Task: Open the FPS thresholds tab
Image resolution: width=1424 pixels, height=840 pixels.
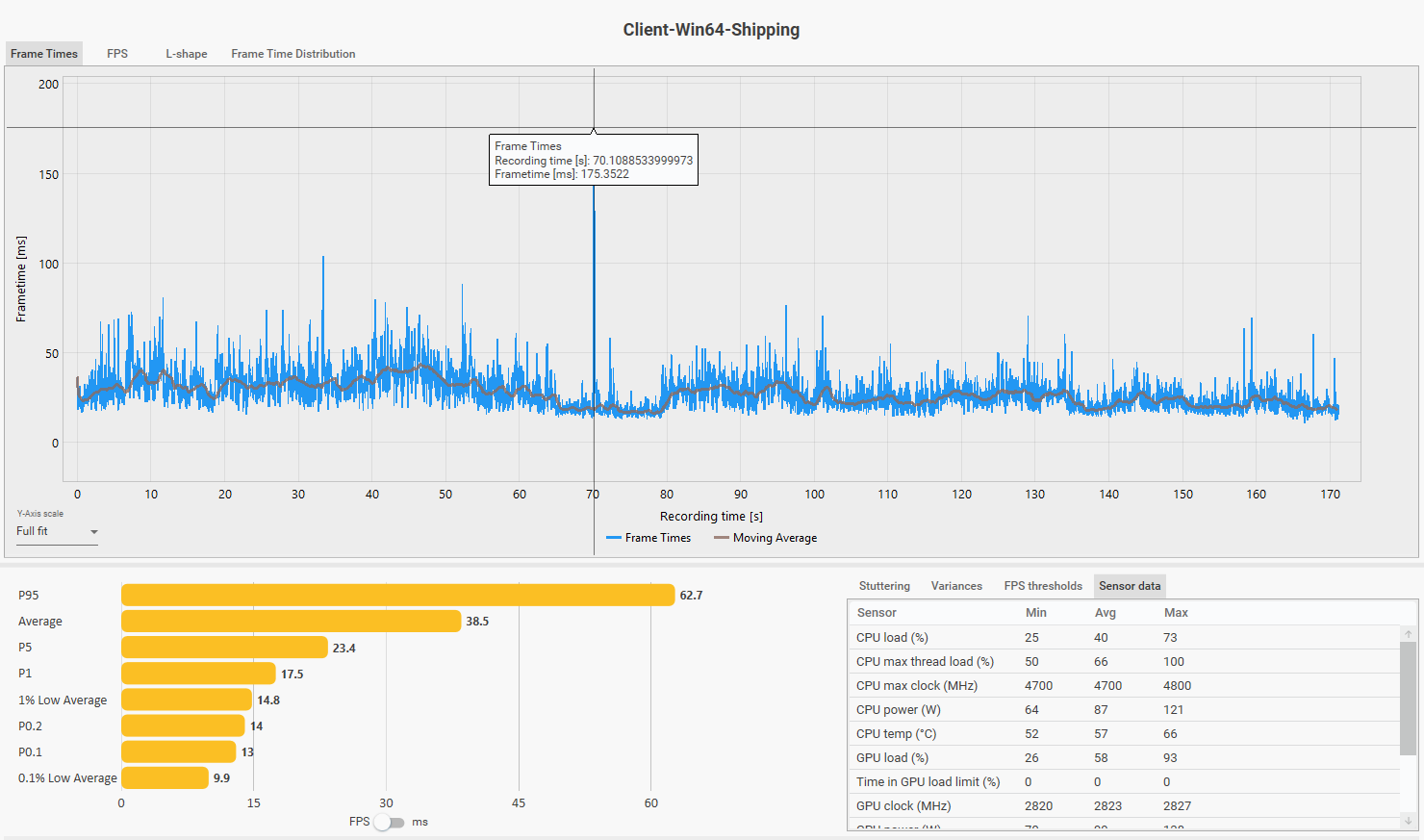Action: [x=1042, y=586]
